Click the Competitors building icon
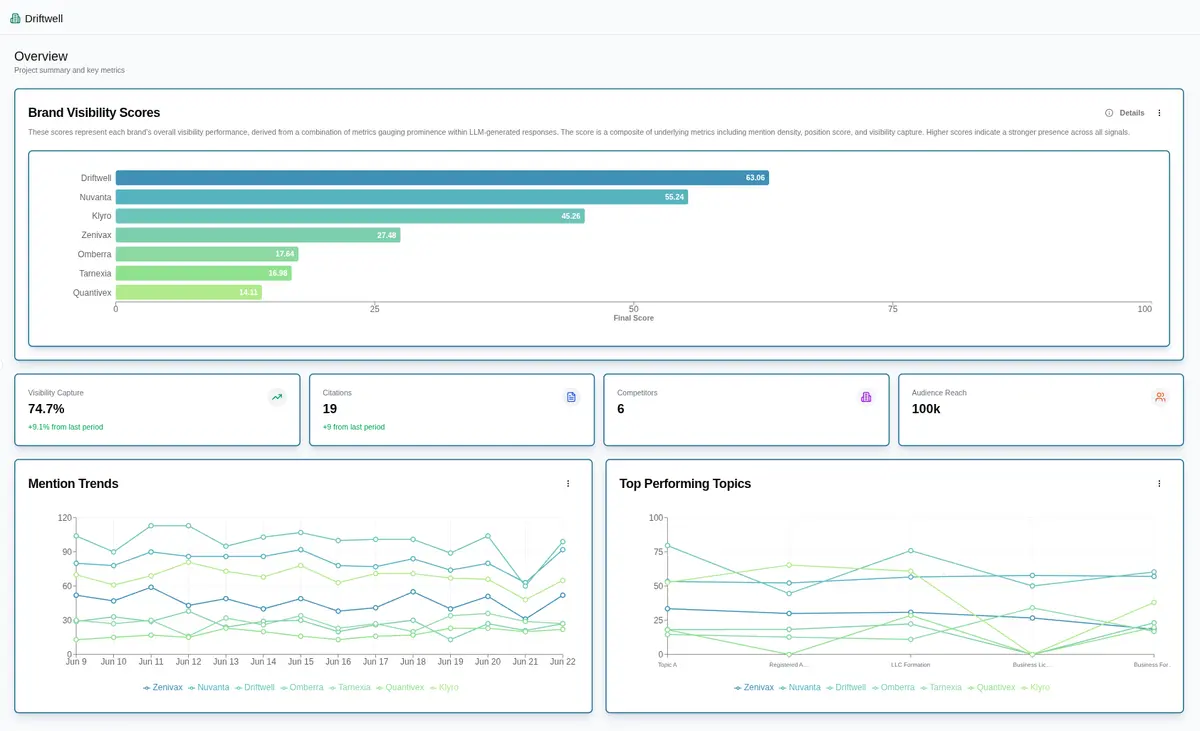This screenshot has height=731, width=1200. [866, 397]
